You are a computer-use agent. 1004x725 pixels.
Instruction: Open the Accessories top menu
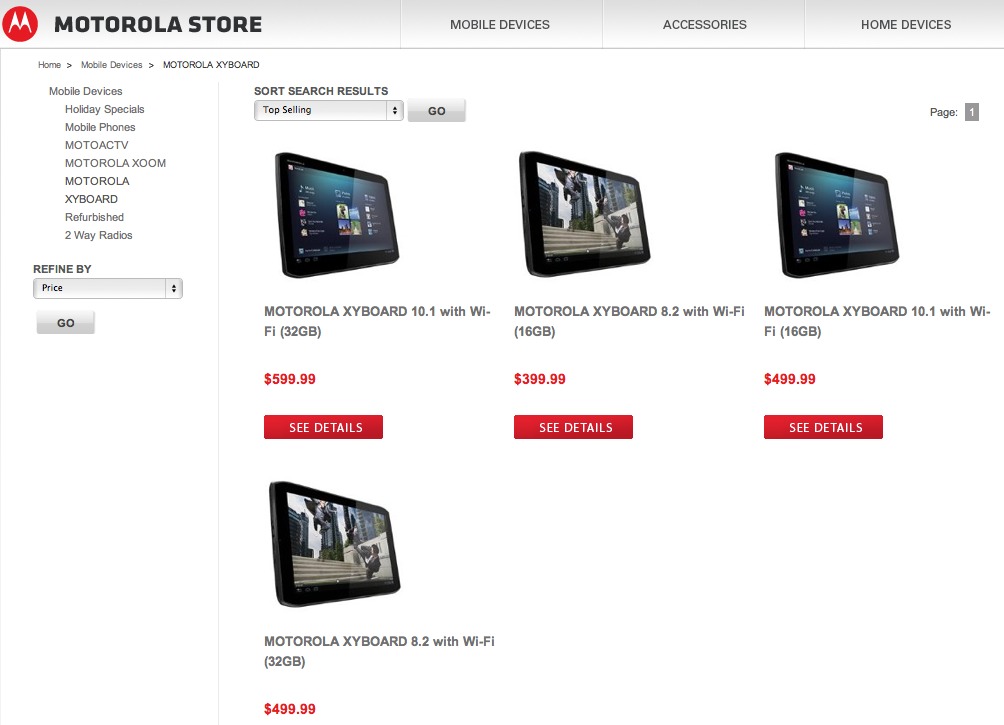pyautogui.click(x=704, y=24)
